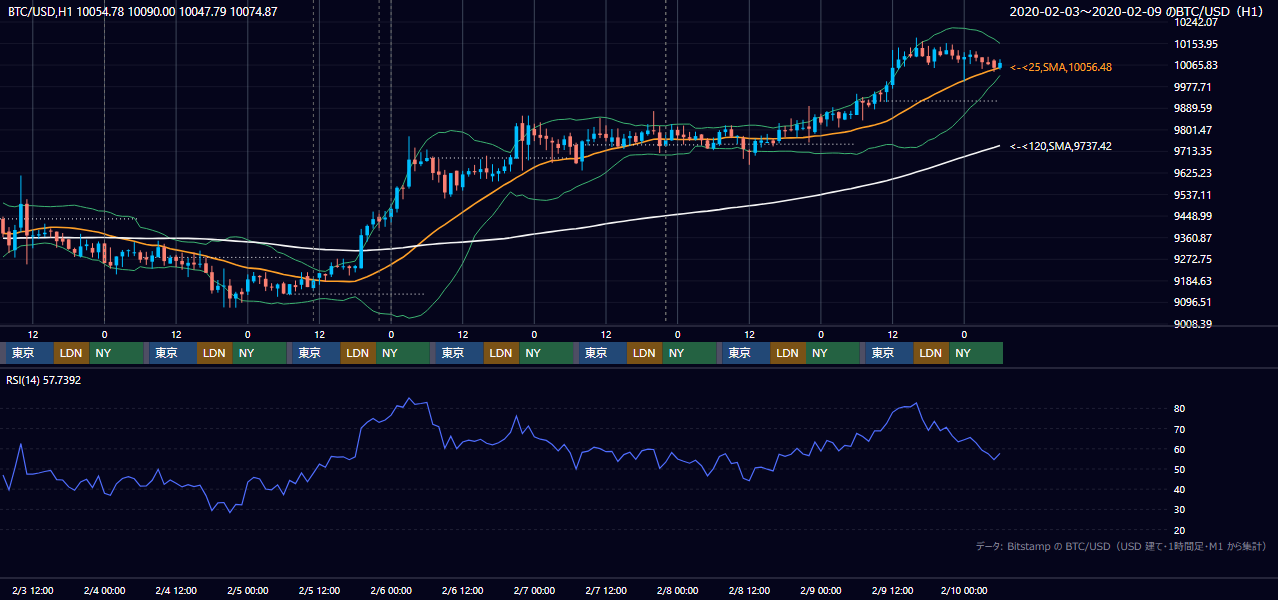Click the RSI 70 level label
1278x600 pixels.
point(1180,429)
